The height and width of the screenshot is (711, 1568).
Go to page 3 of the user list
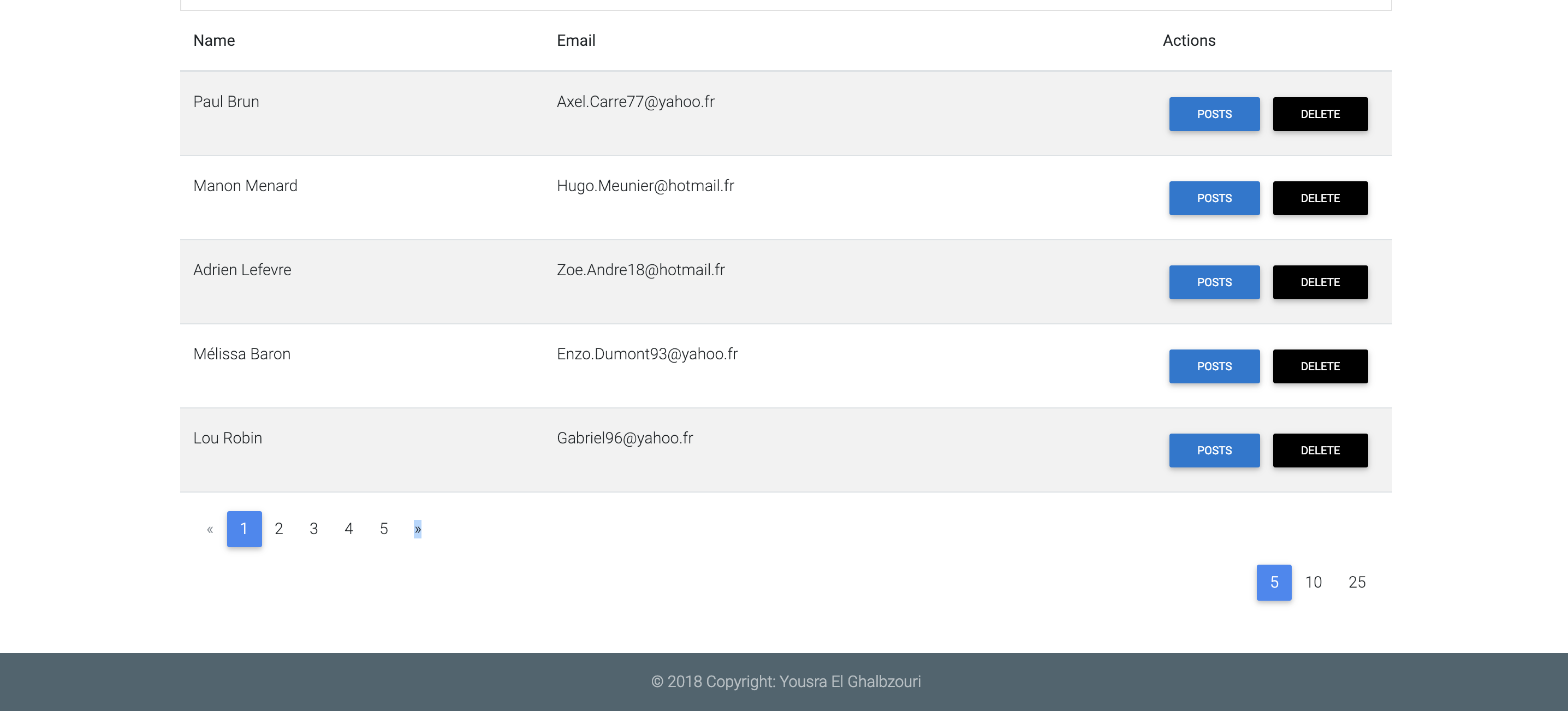tap(313, 529)
